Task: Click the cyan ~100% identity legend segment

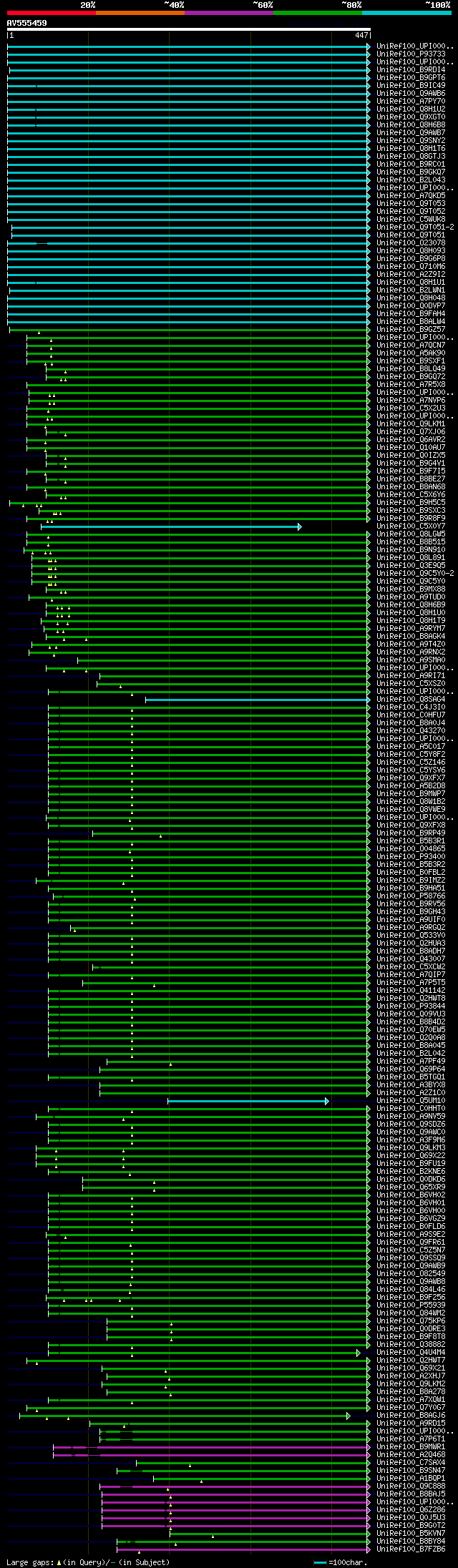Action: 406,13
